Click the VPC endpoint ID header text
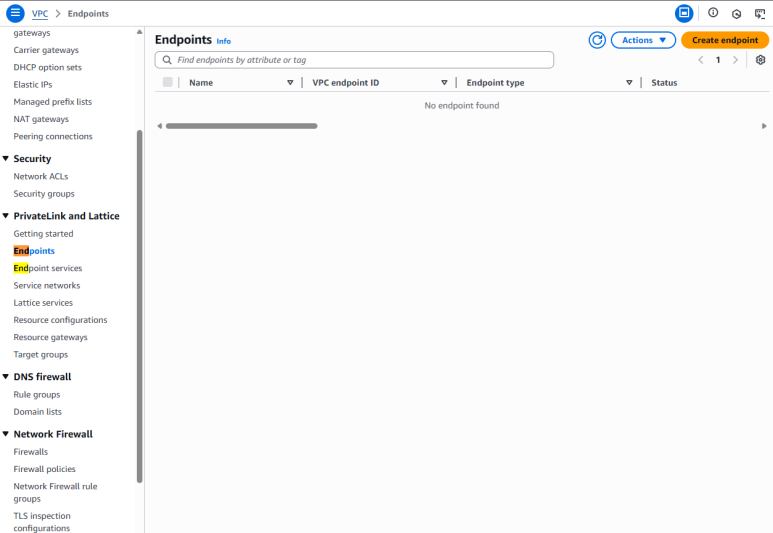Viewport: 773px width, 533px height. tap(346, 83)
